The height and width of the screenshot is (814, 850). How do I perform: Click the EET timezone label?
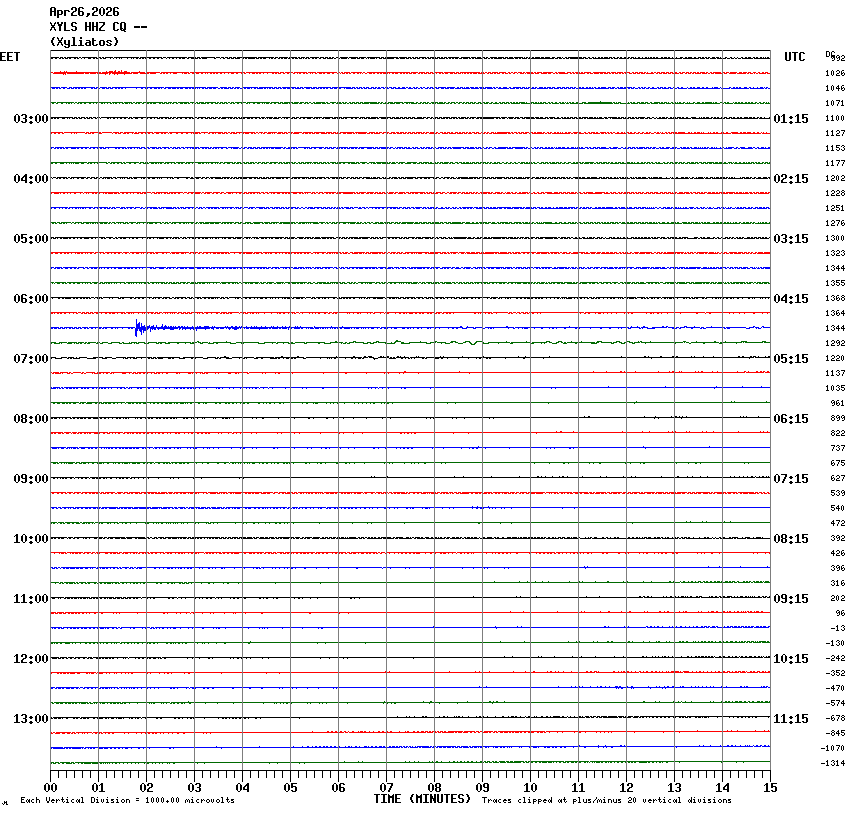[10, 57]
